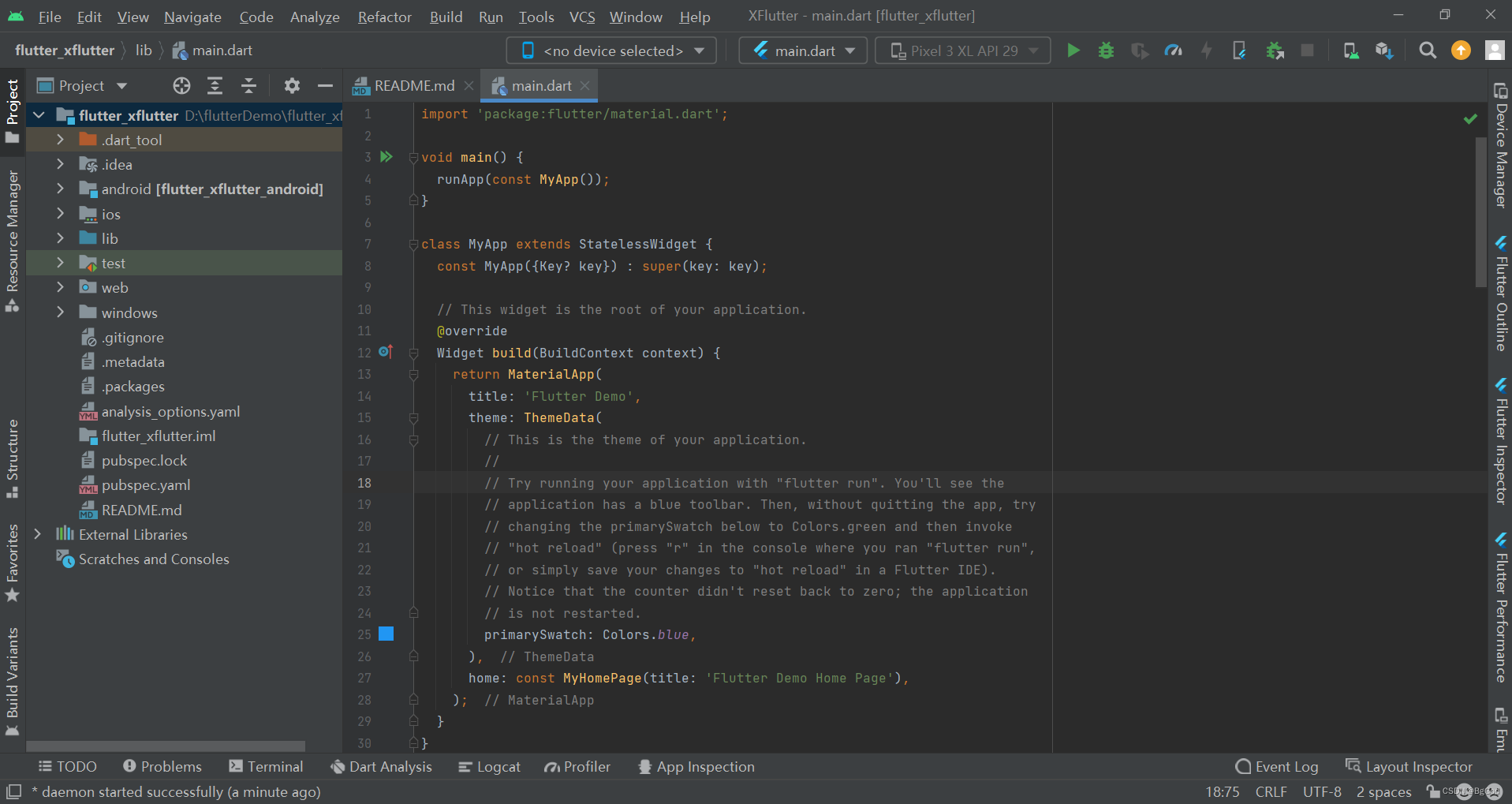Expand External Libraries node
Viewport: 1512px width, 804px height.
coord(37,534)
